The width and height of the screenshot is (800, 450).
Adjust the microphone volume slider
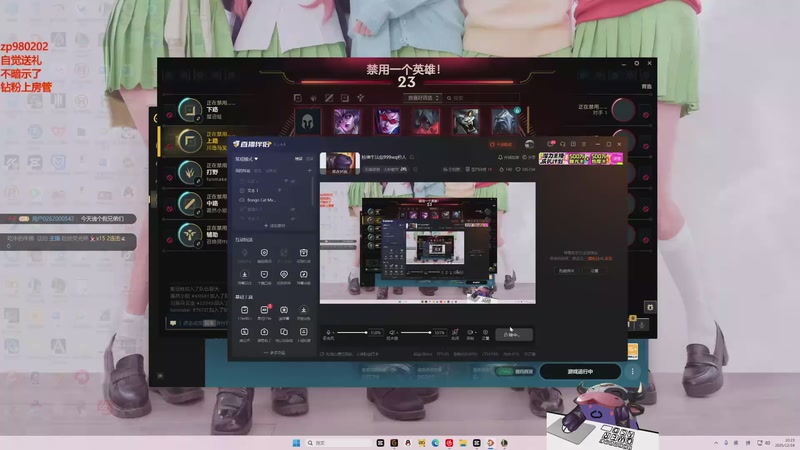[352, 332]
